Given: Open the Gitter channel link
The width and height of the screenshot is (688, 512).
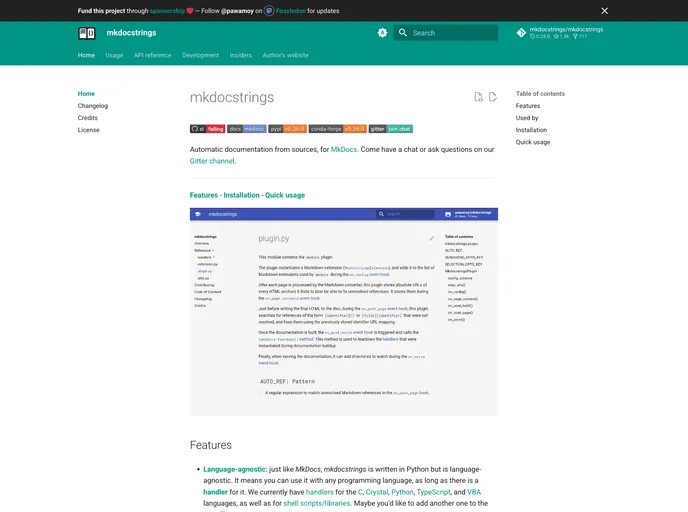Looking at the screenshot, I should pos(212,161).
